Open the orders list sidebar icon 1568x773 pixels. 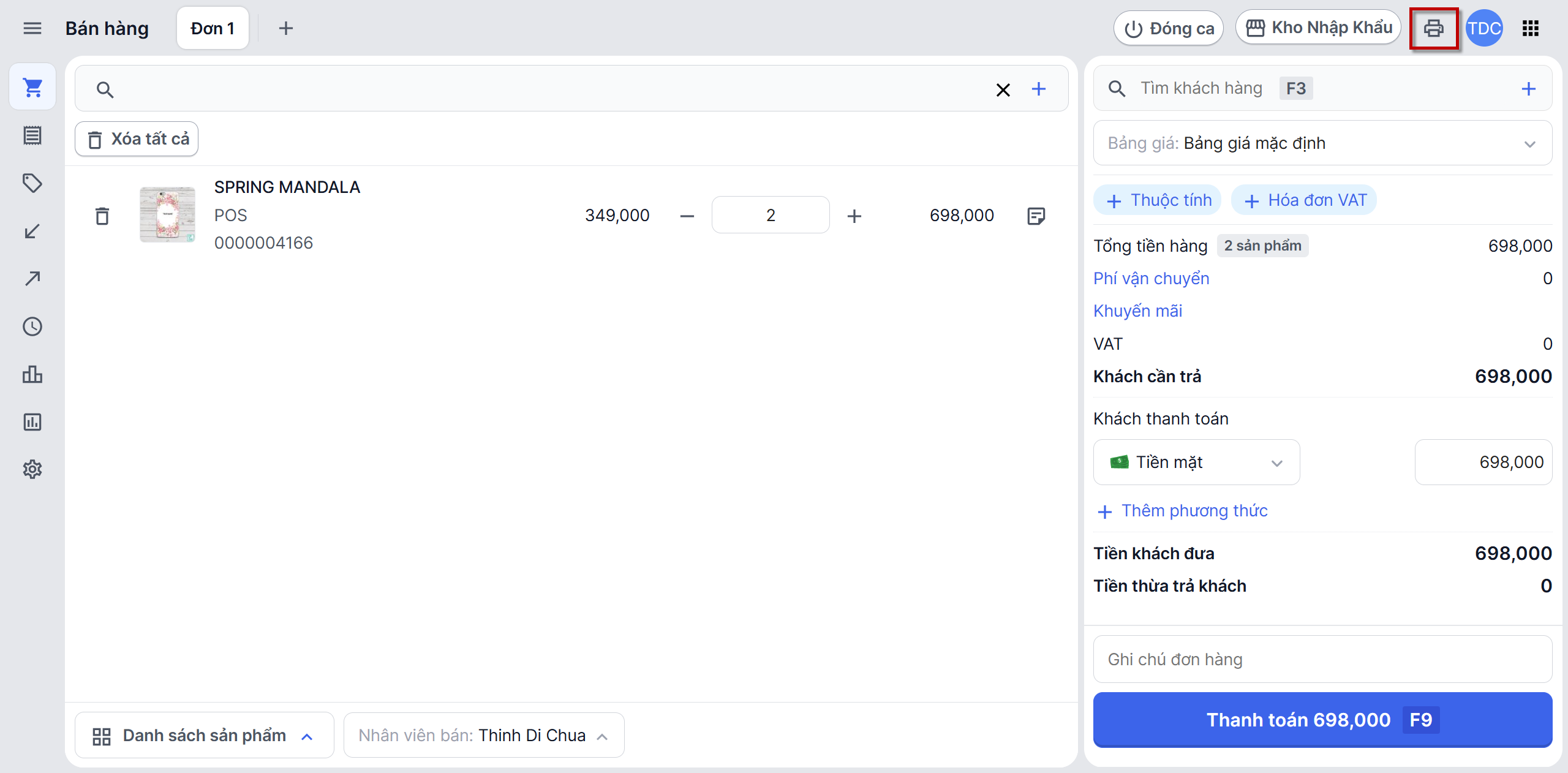32,135
